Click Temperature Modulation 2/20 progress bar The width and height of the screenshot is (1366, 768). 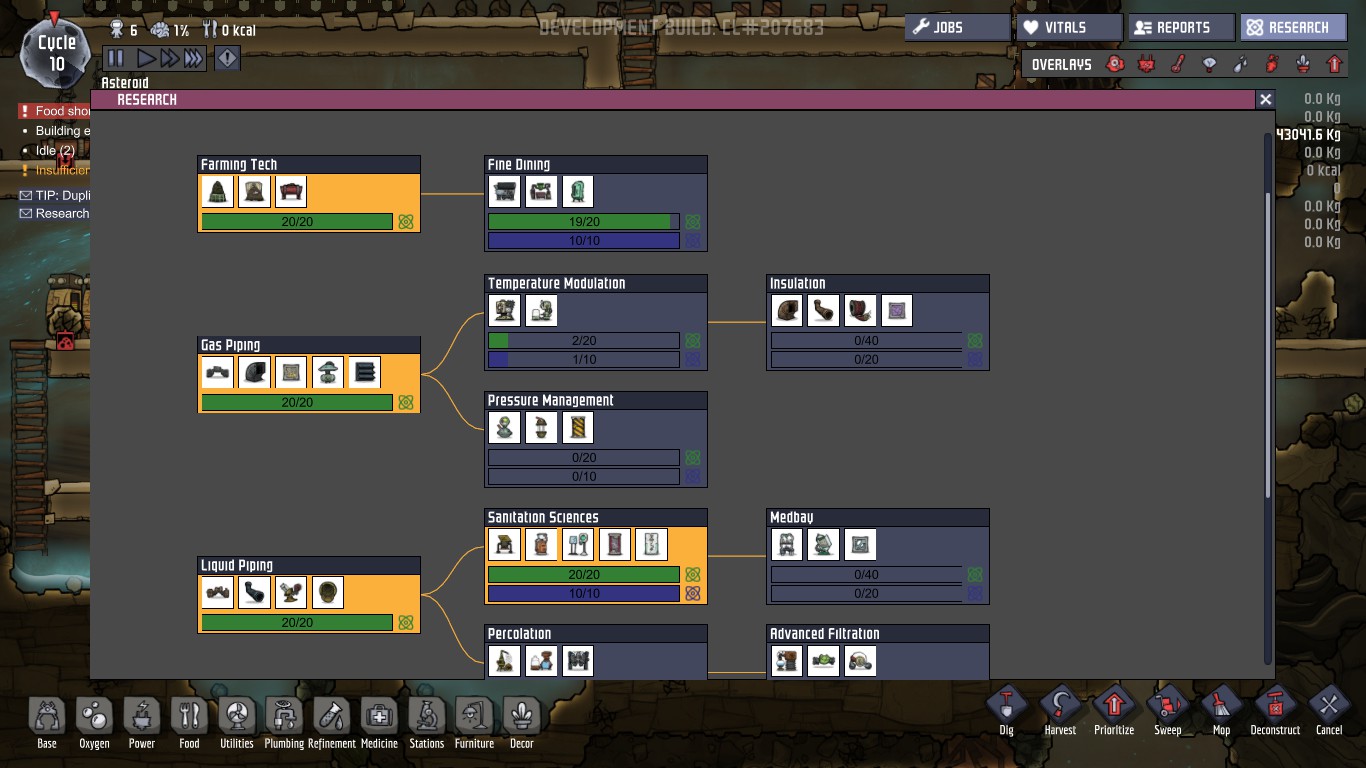(x=584, y=341)
